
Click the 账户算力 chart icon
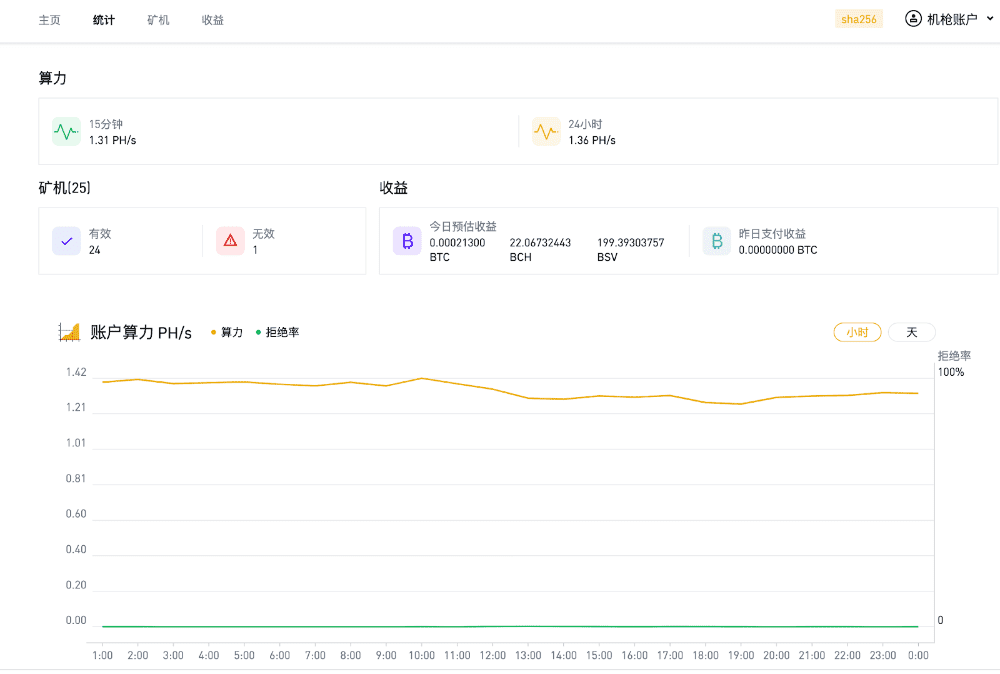pos(69,332)
